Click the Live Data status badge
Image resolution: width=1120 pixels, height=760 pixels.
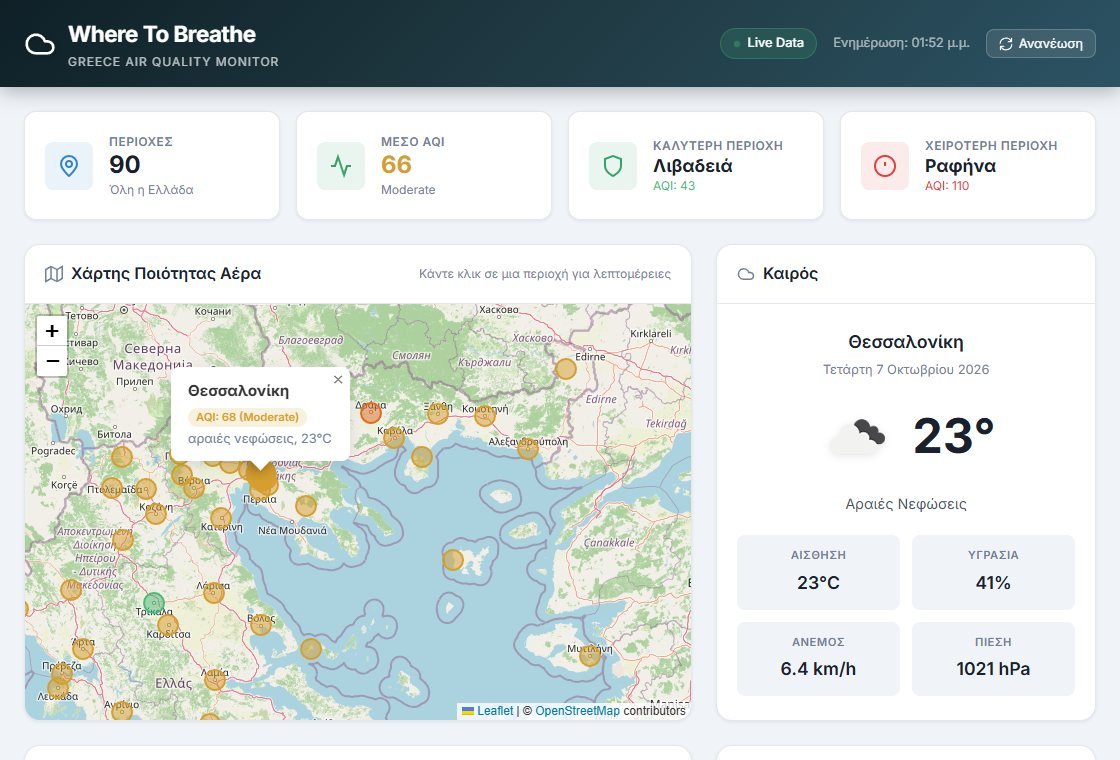click(768, 43)
